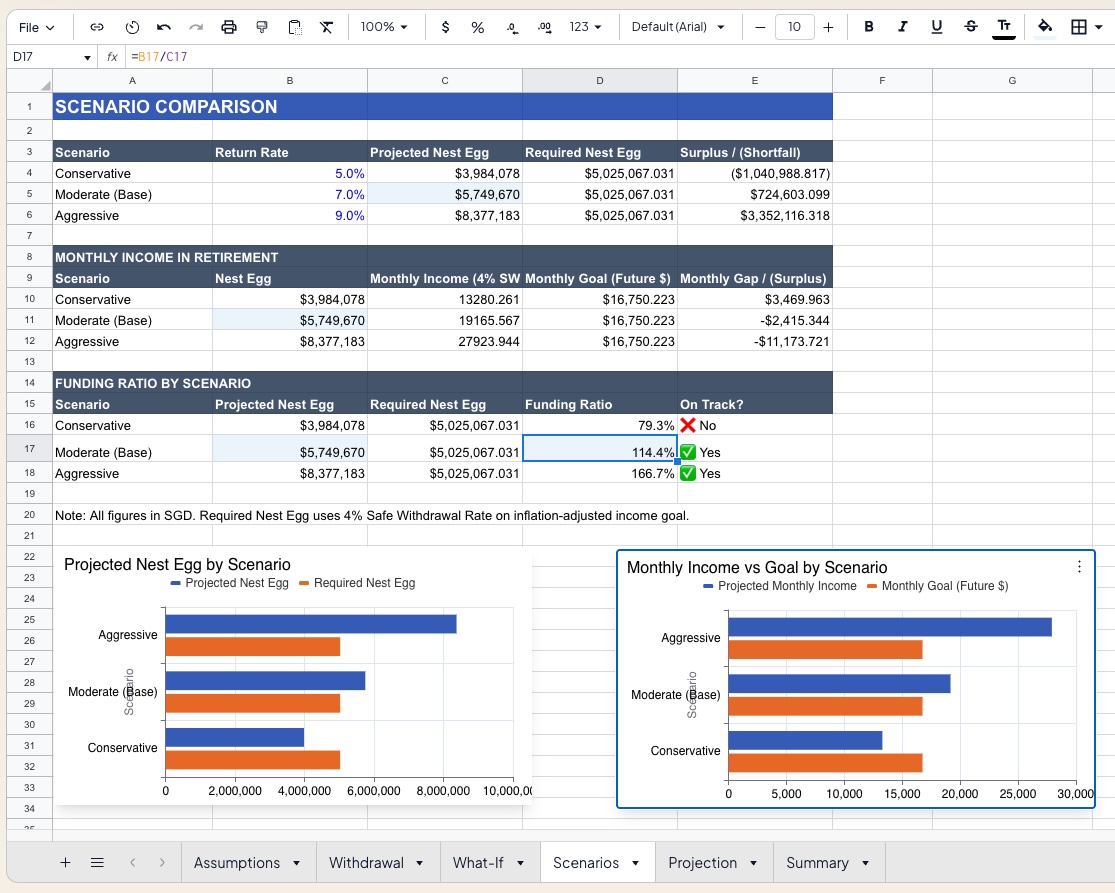Clear formatting with the crossed T icon
The image size is (1115, 893).
326,27
